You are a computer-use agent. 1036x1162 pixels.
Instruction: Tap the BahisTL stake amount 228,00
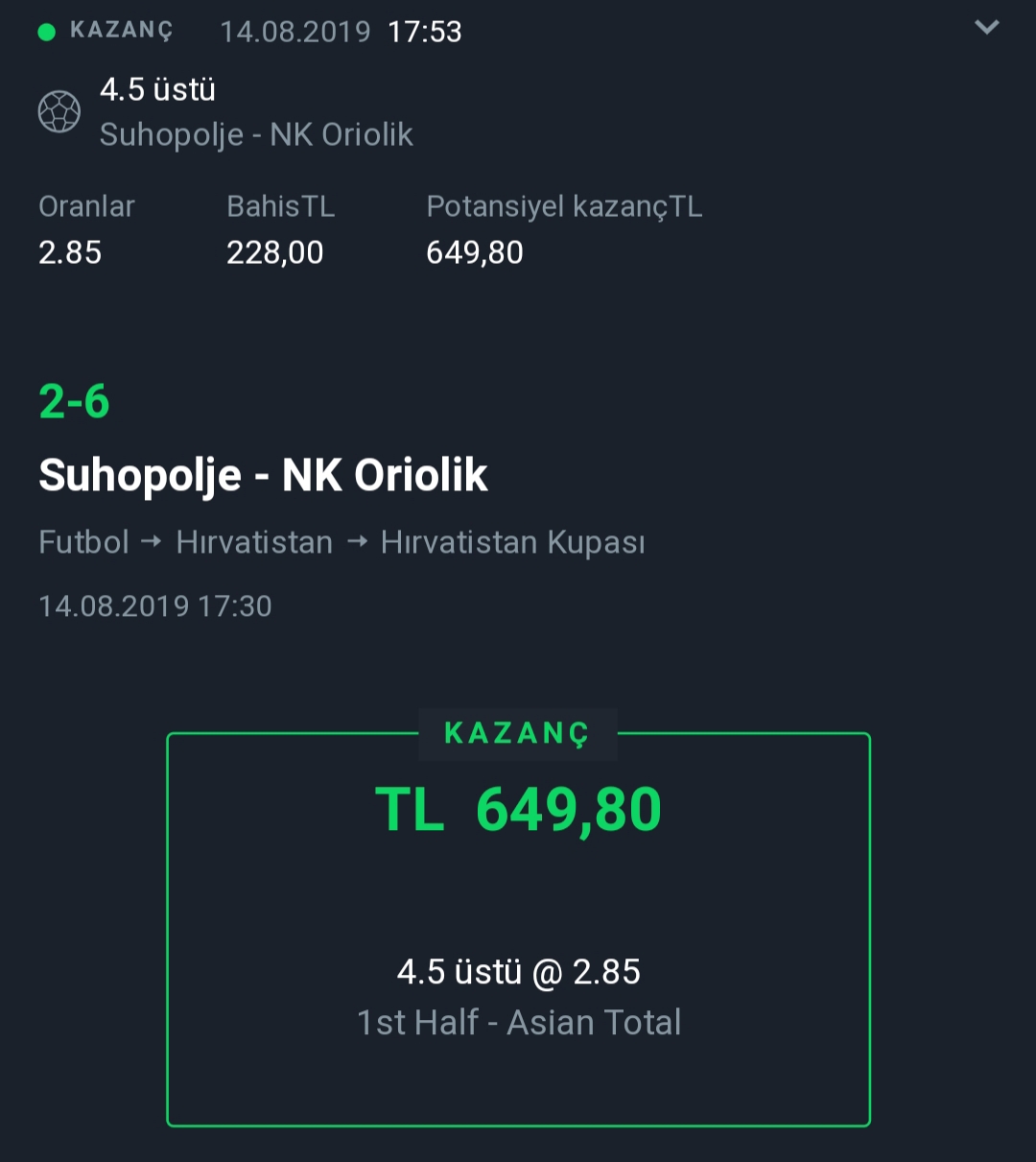point(275,252)
